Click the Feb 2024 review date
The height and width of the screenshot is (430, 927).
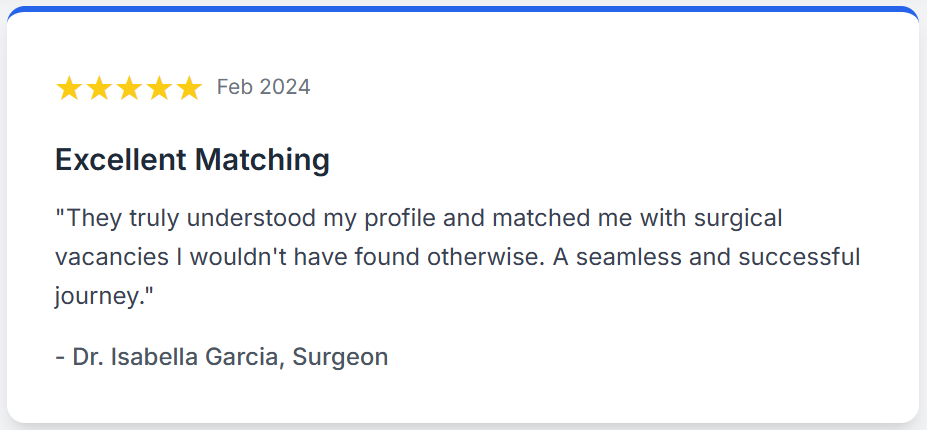tap(263, 88)
